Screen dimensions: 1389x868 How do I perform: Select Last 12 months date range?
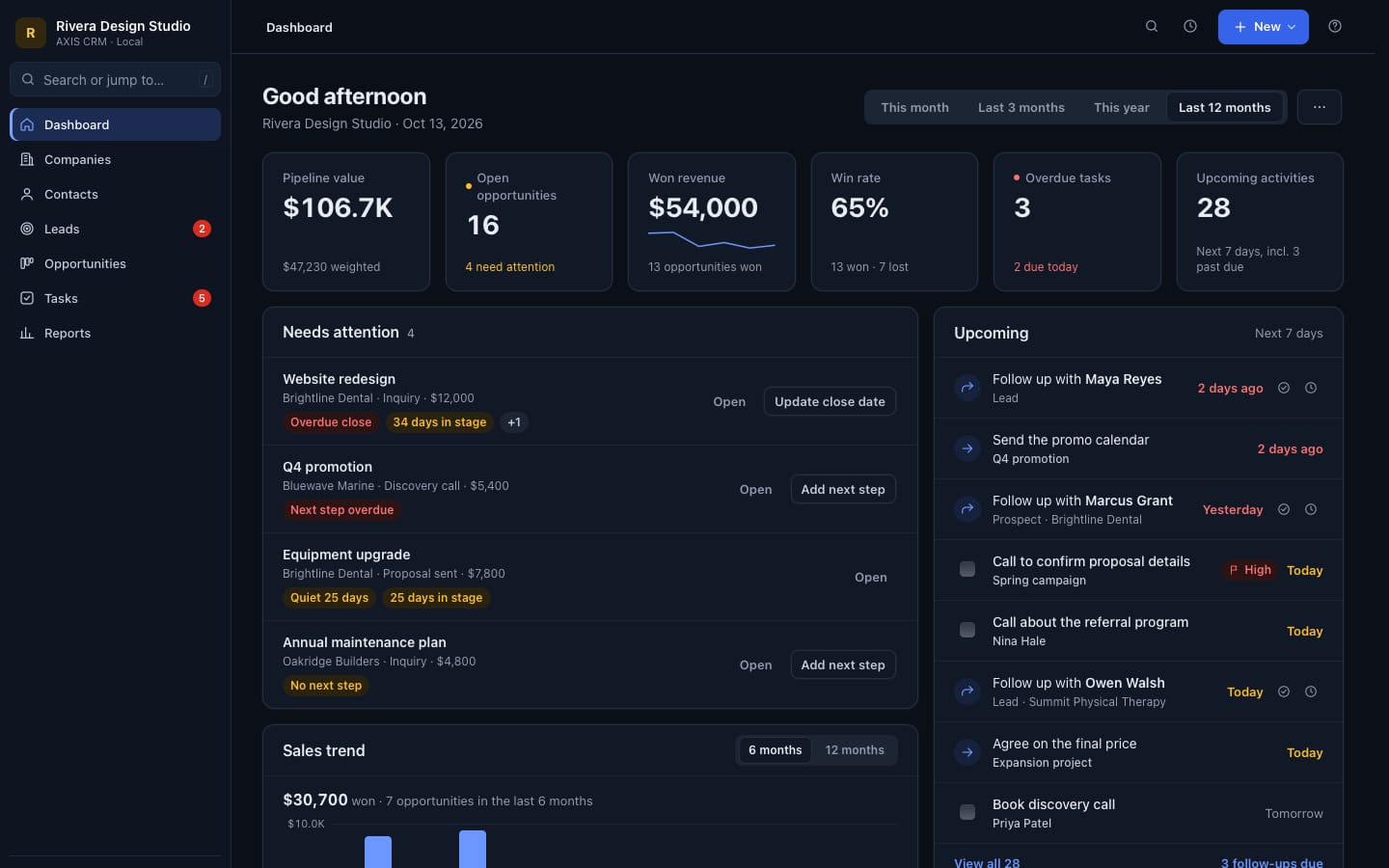point(1225,107)
